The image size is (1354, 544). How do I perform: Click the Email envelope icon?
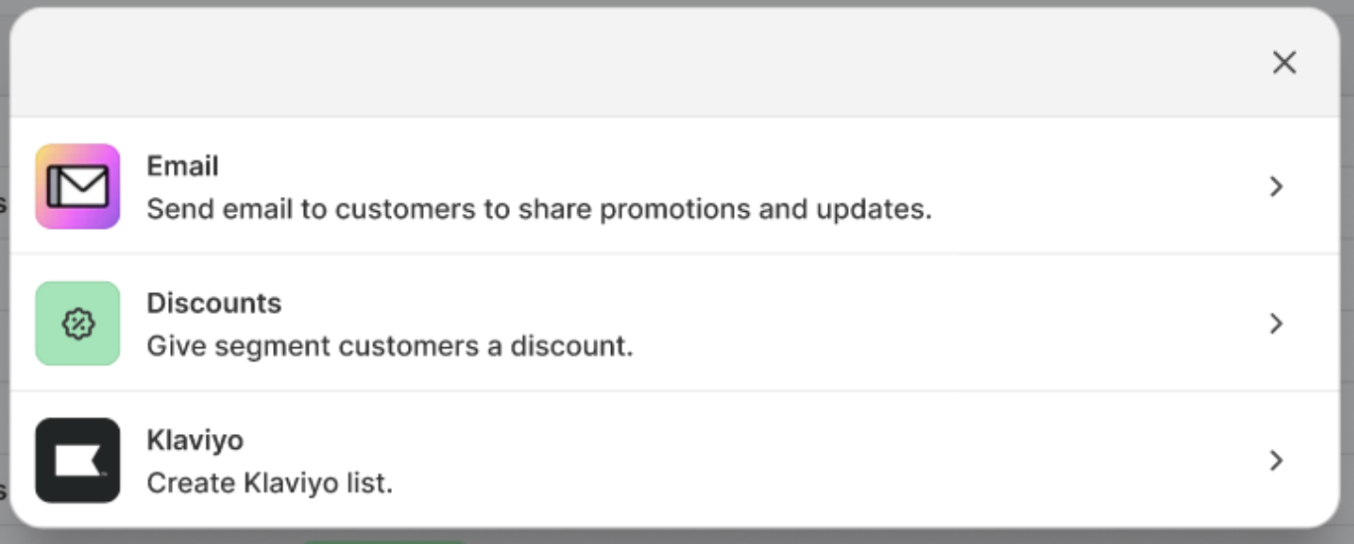[78, 187]
